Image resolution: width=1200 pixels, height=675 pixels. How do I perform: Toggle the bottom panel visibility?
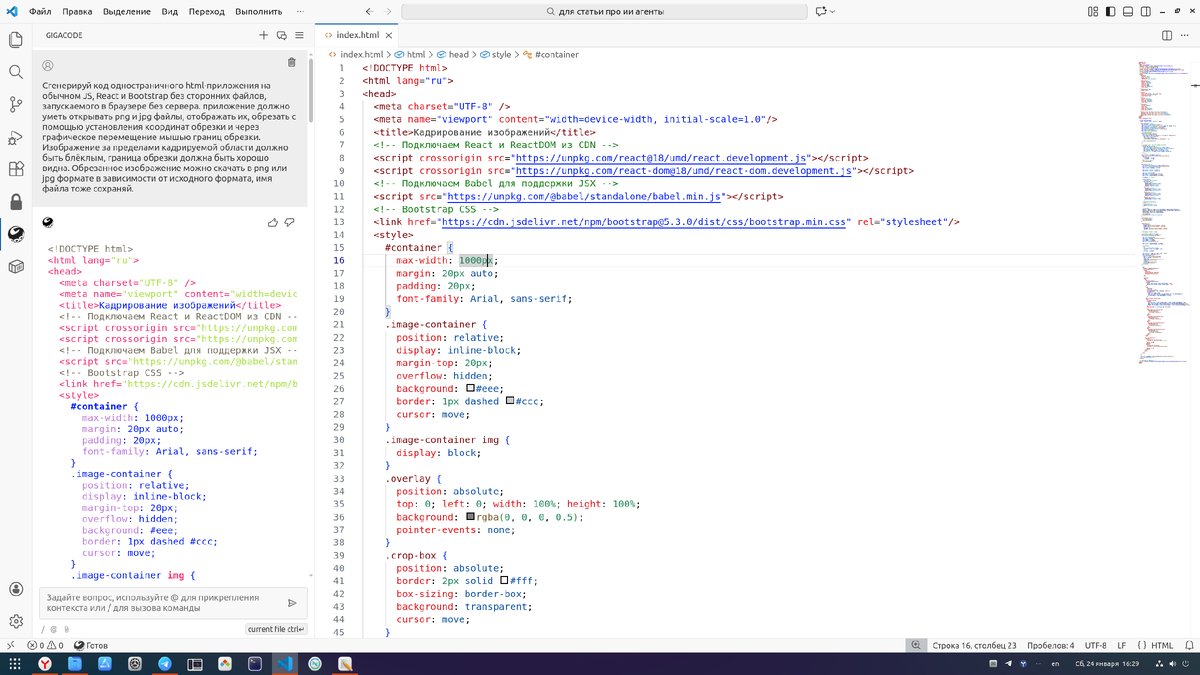pos(1130,12)
